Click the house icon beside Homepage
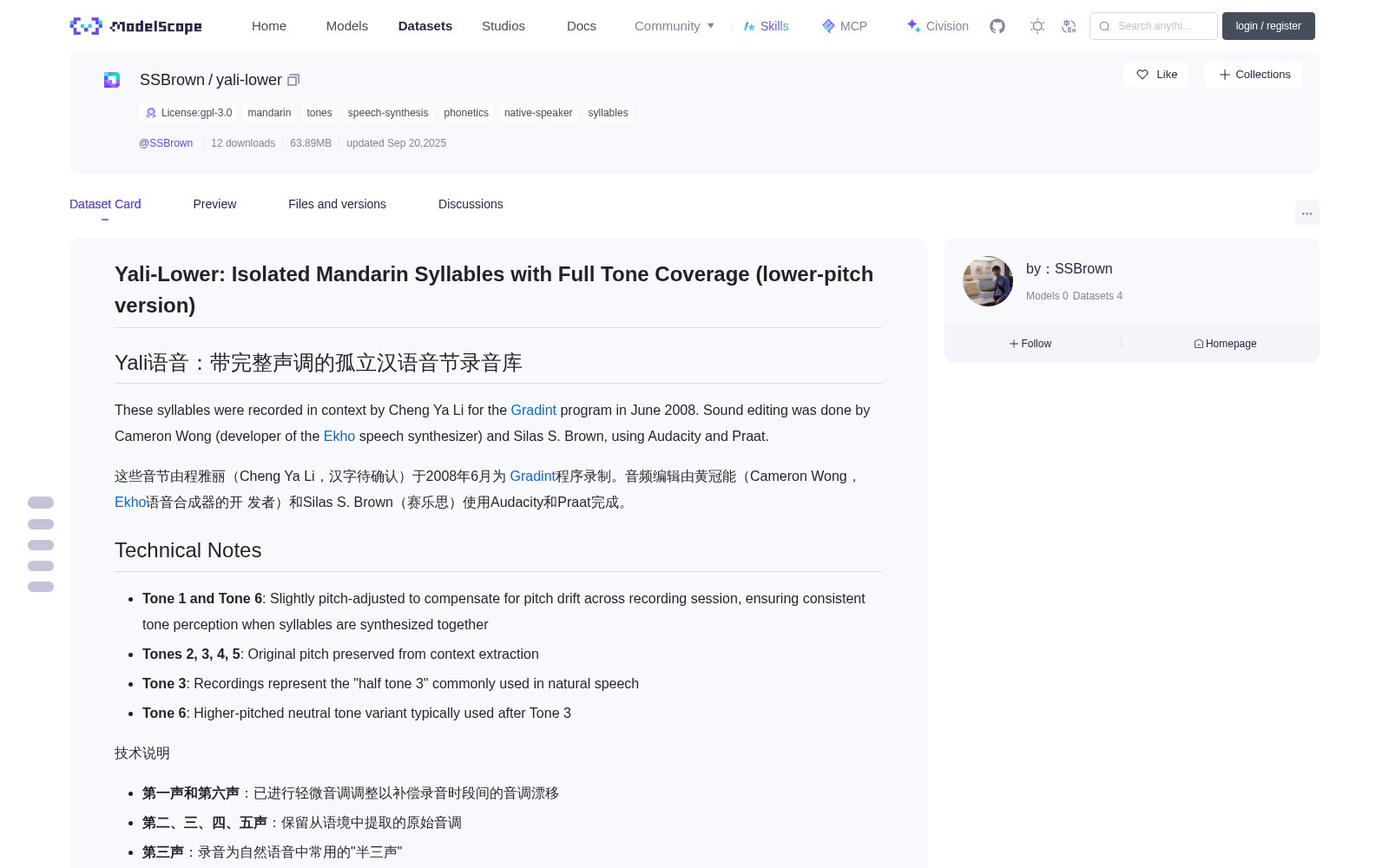Image resolution: width=1389 pixels, height=868 pixels. [x=1199, y=344]
